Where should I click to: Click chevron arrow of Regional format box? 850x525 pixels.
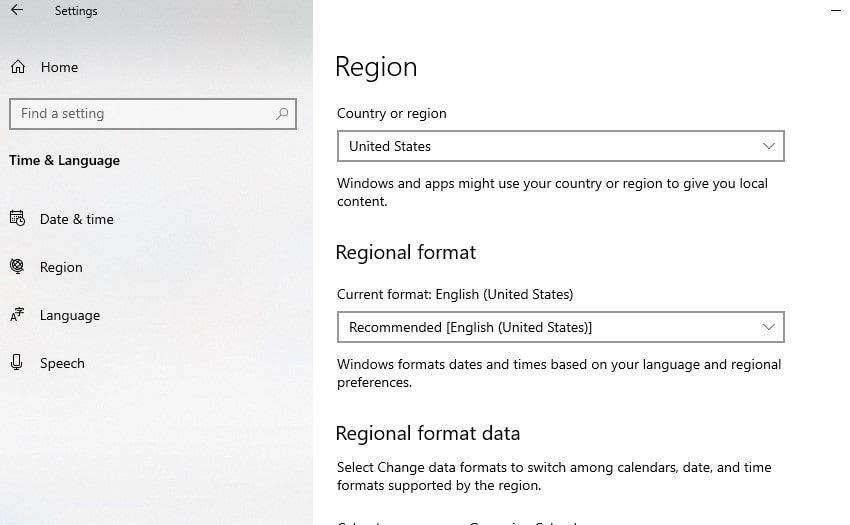(x=768, y=327)
